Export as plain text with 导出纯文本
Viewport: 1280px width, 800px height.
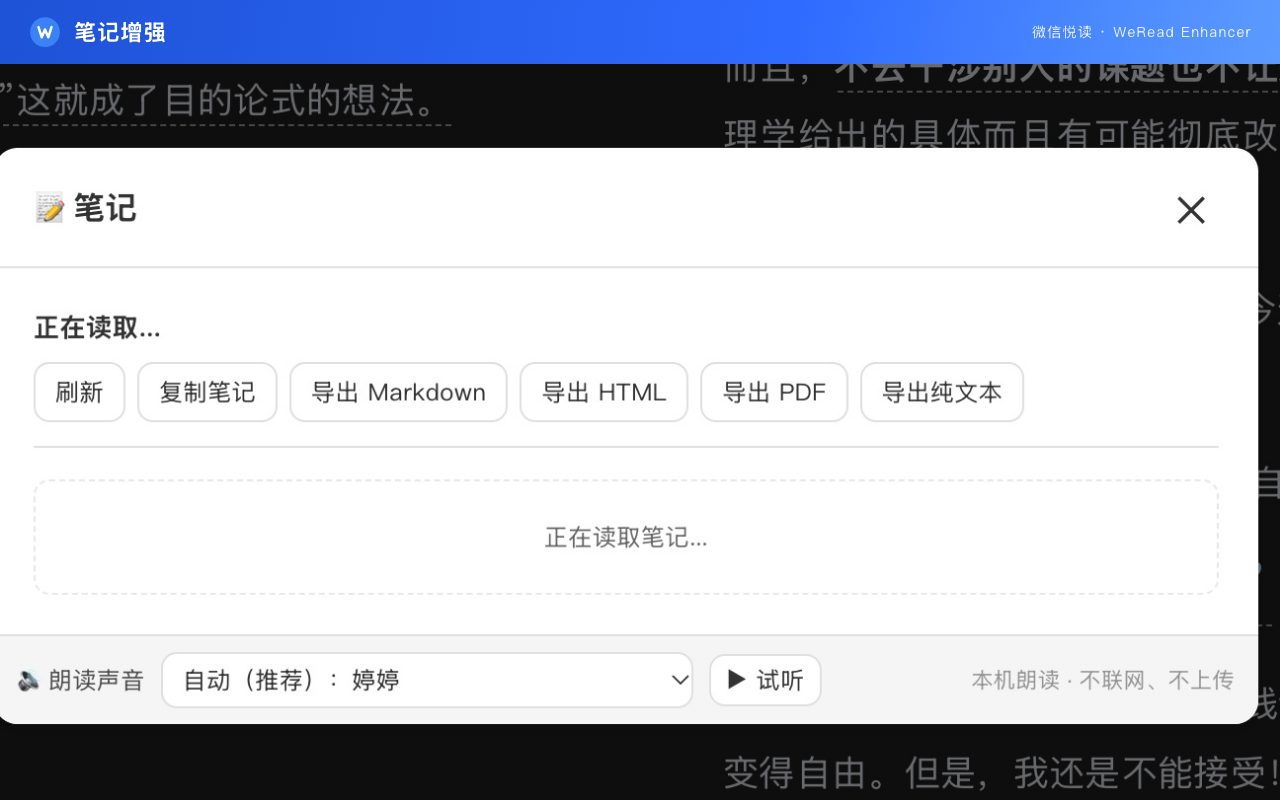(942, 392)
